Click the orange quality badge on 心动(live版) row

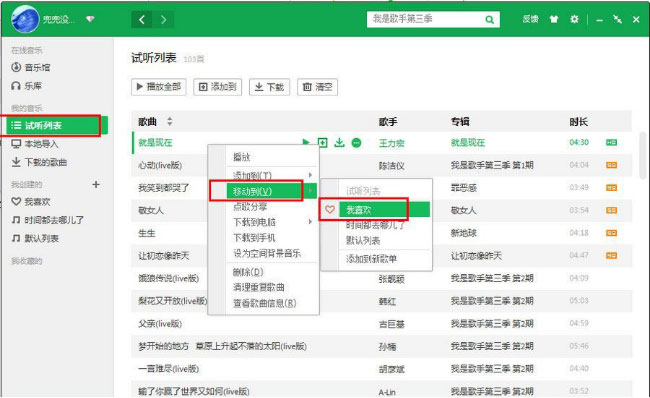(x=611, y=165)
